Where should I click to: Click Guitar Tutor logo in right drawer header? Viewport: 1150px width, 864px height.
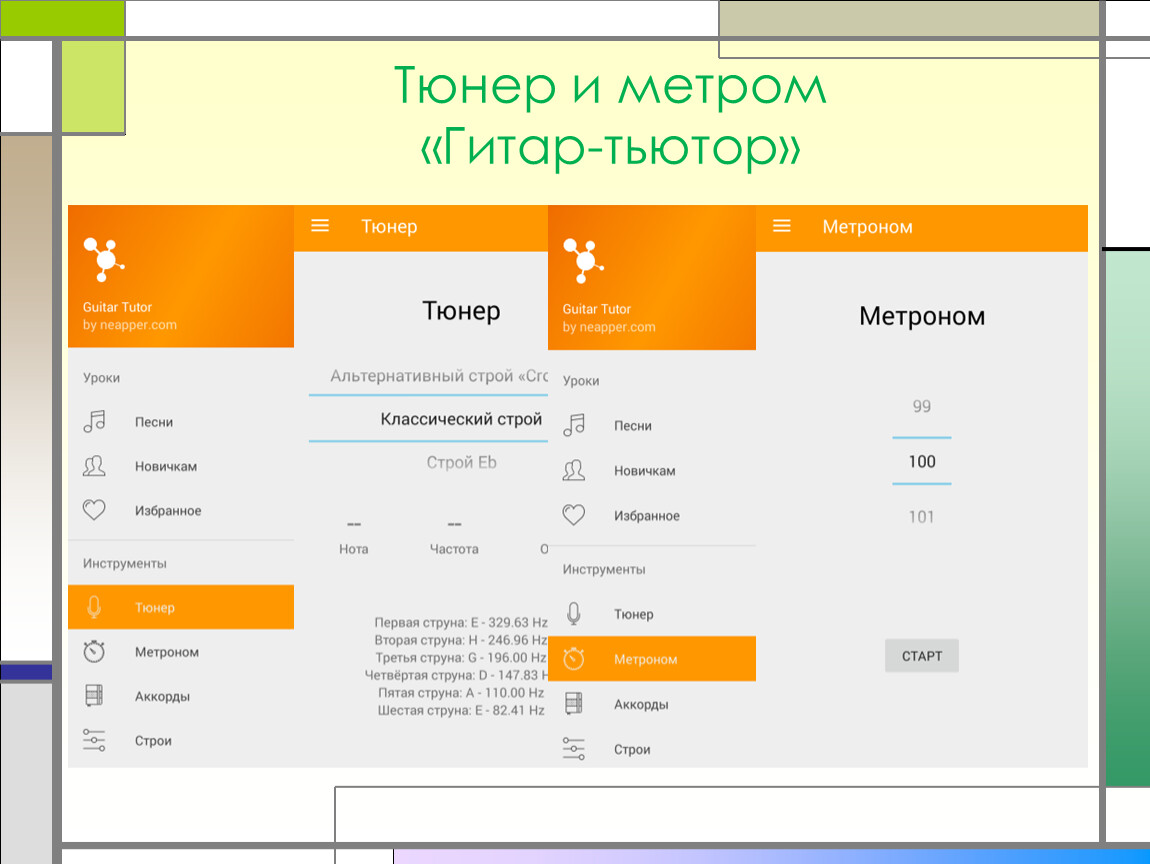583,260
